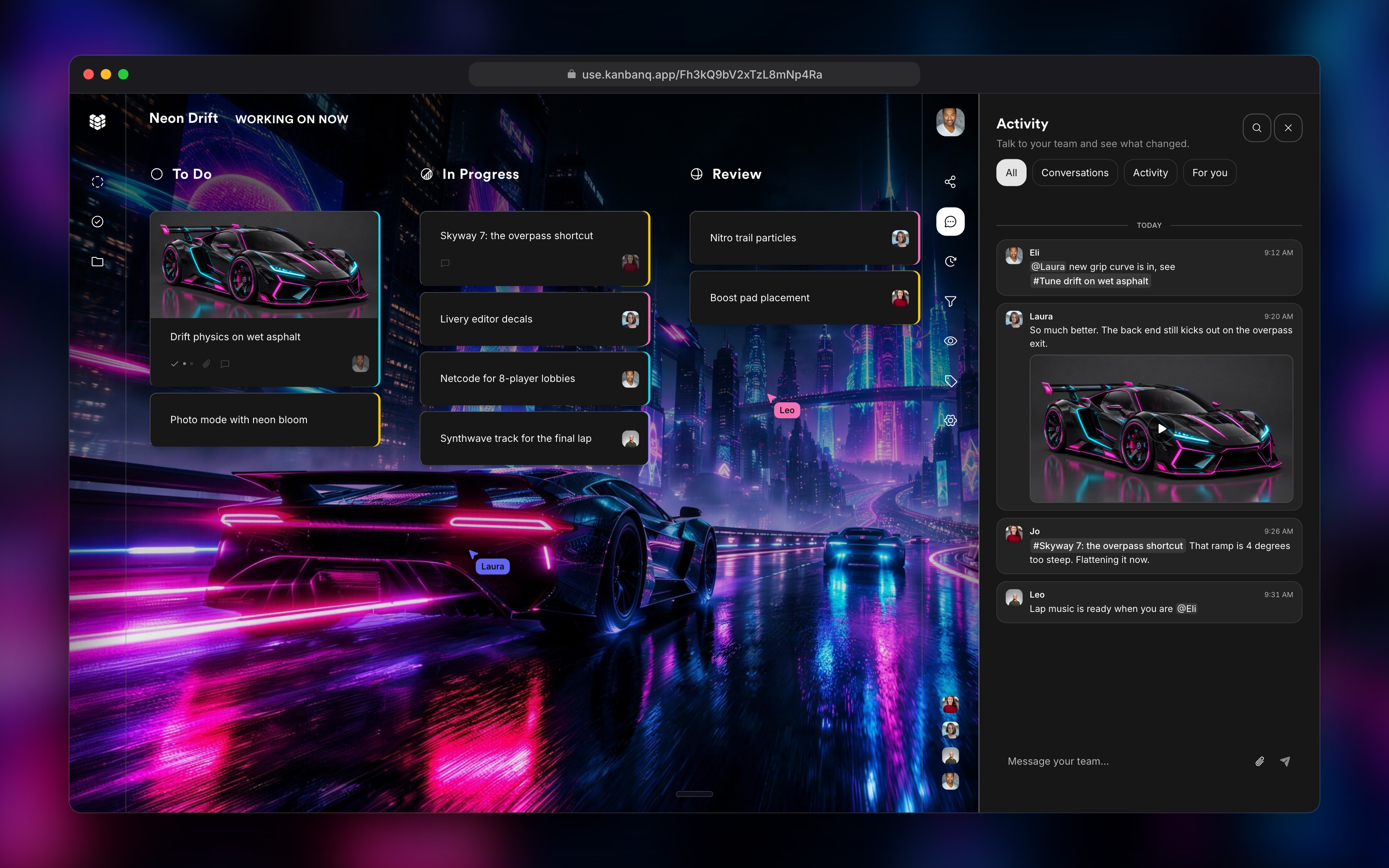1389x868 pixels.
Task: Open the tag labels icon
Action: [x=951, y=381]
